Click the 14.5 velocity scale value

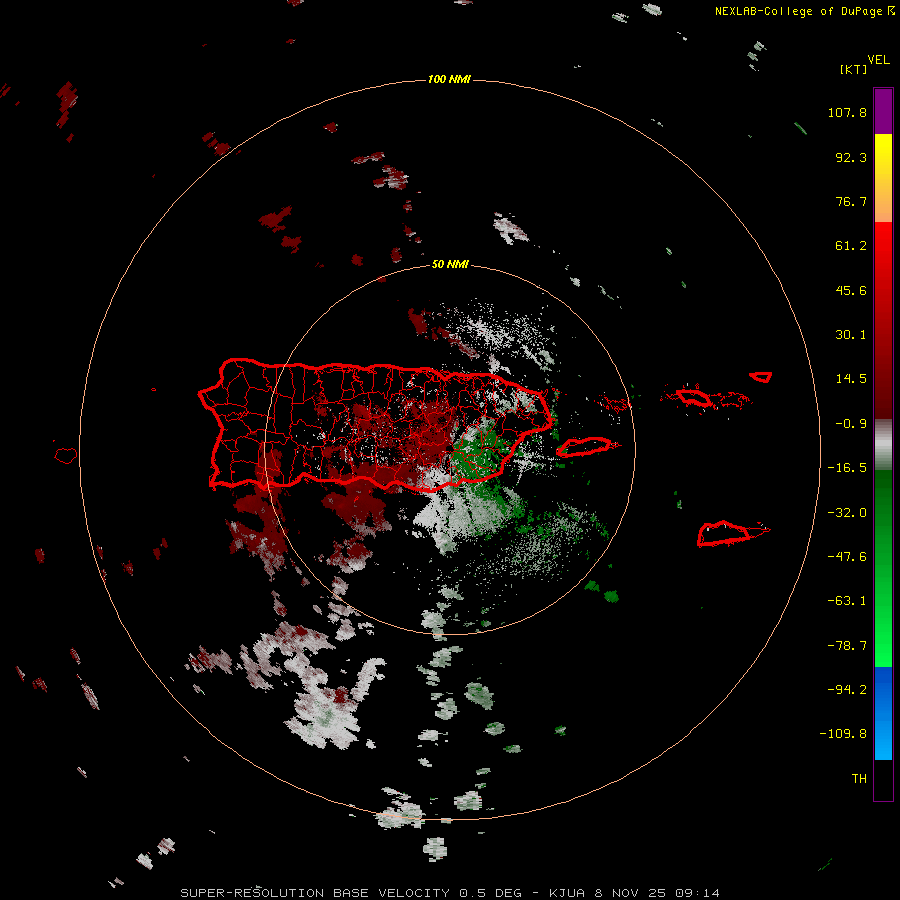851,379
